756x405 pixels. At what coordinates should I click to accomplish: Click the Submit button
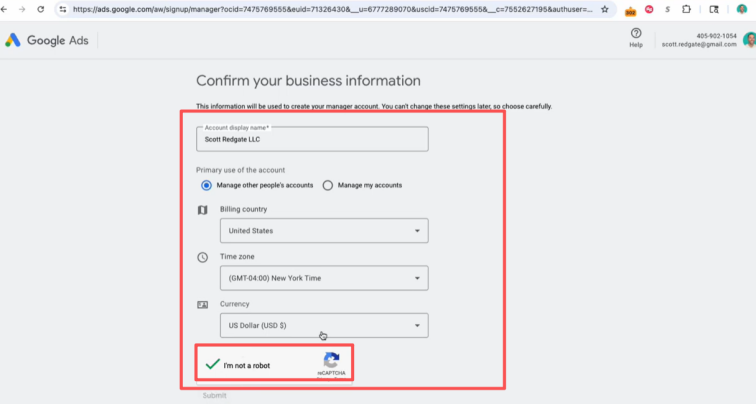coord(214,395)
